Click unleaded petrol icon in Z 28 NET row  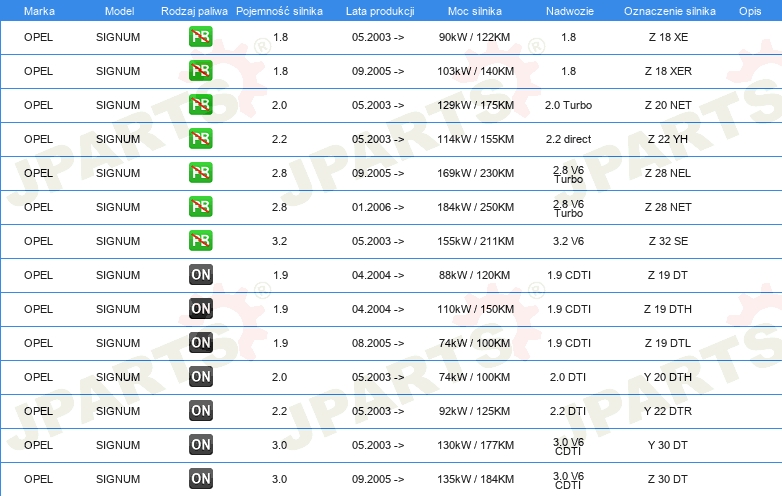(x=200, y=207)
